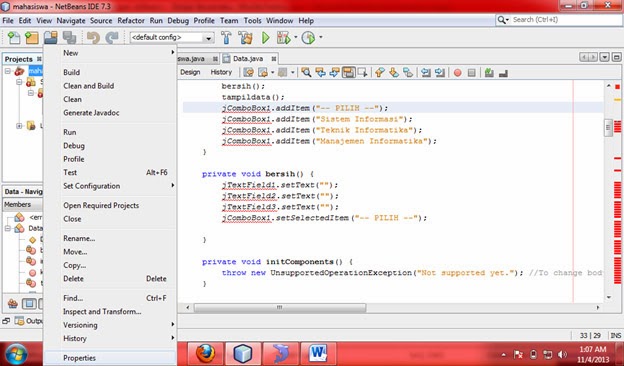
Task: Click the editor Find Selection magnifier icon
Action: pos(306,72)
